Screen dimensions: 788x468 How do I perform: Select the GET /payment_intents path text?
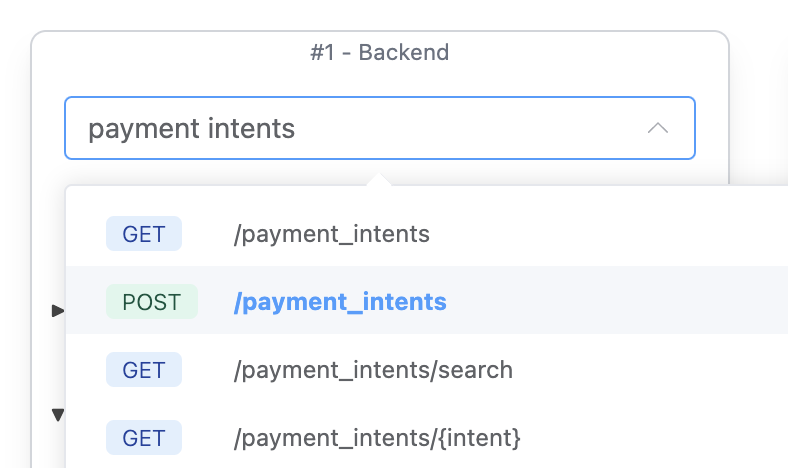click(x=331, y=234)
